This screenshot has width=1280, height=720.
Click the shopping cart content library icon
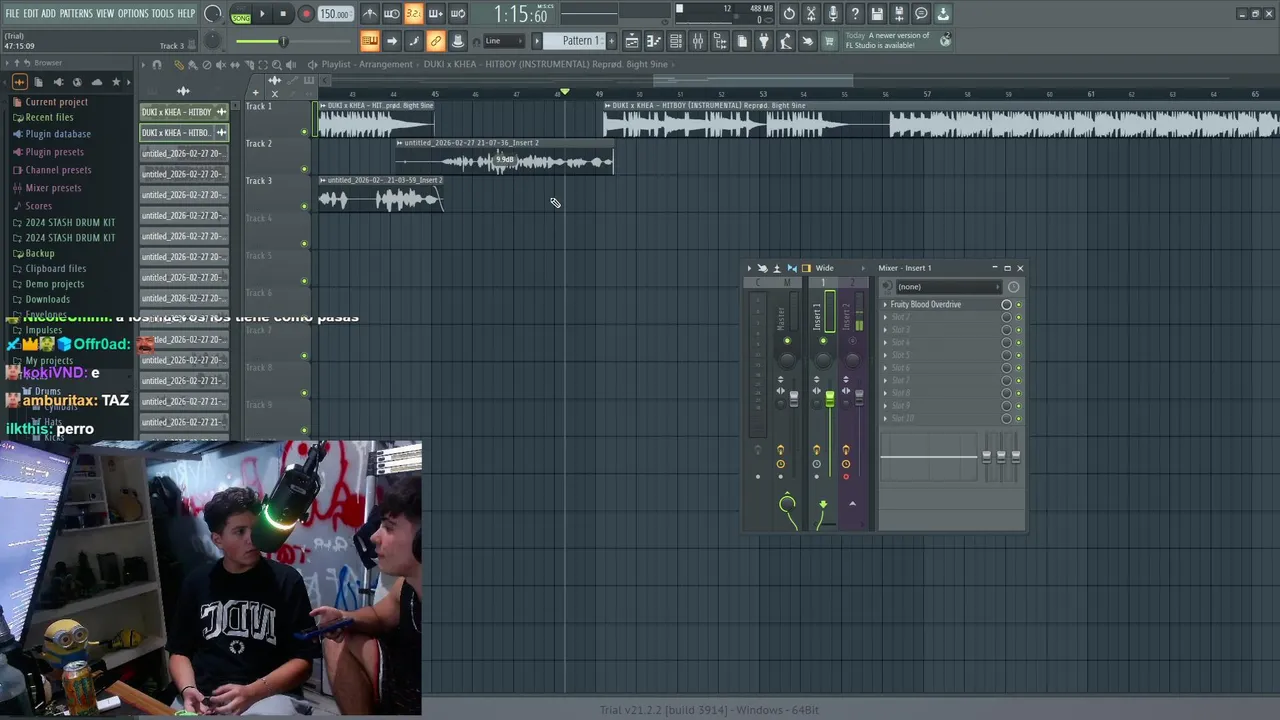point(829,41)
